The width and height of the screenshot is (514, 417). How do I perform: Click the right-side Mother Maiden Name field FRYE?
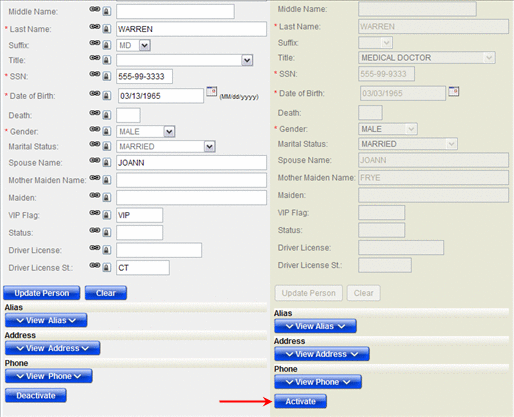(x=433, y=178)
